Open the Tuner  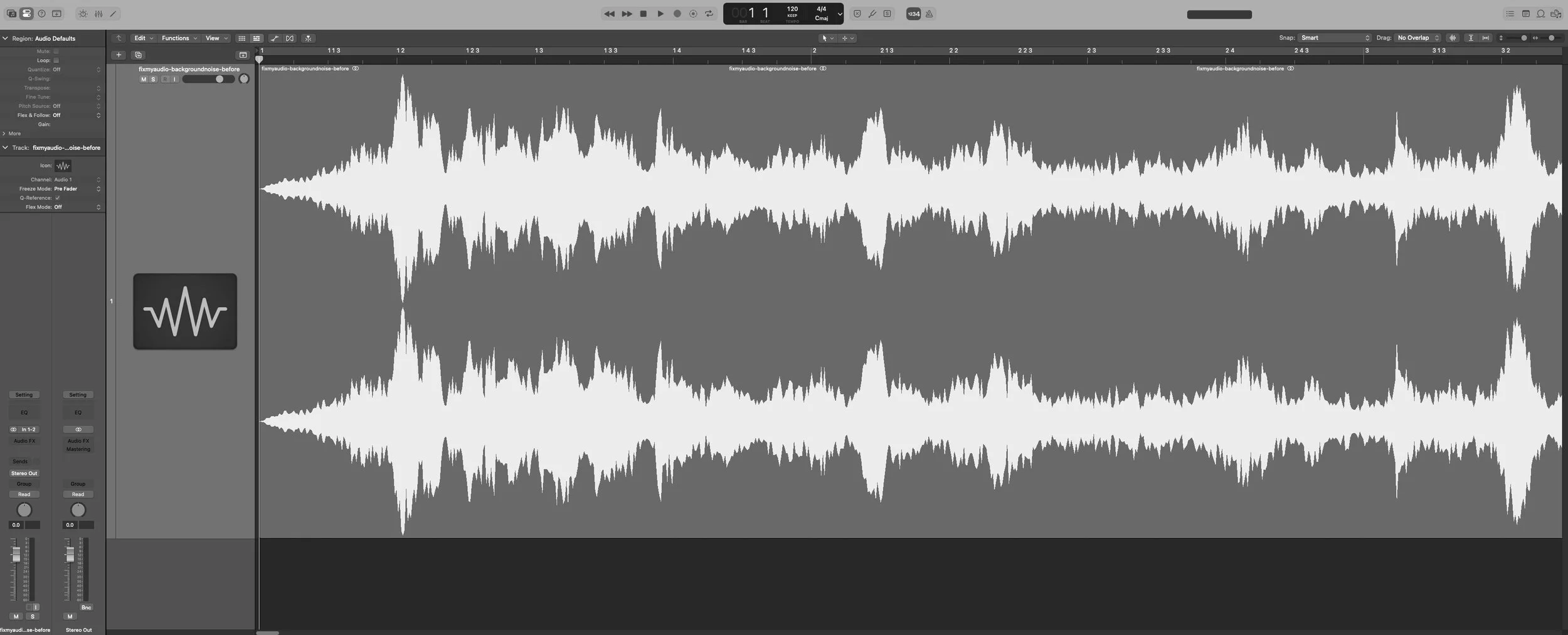coord(872,14)
